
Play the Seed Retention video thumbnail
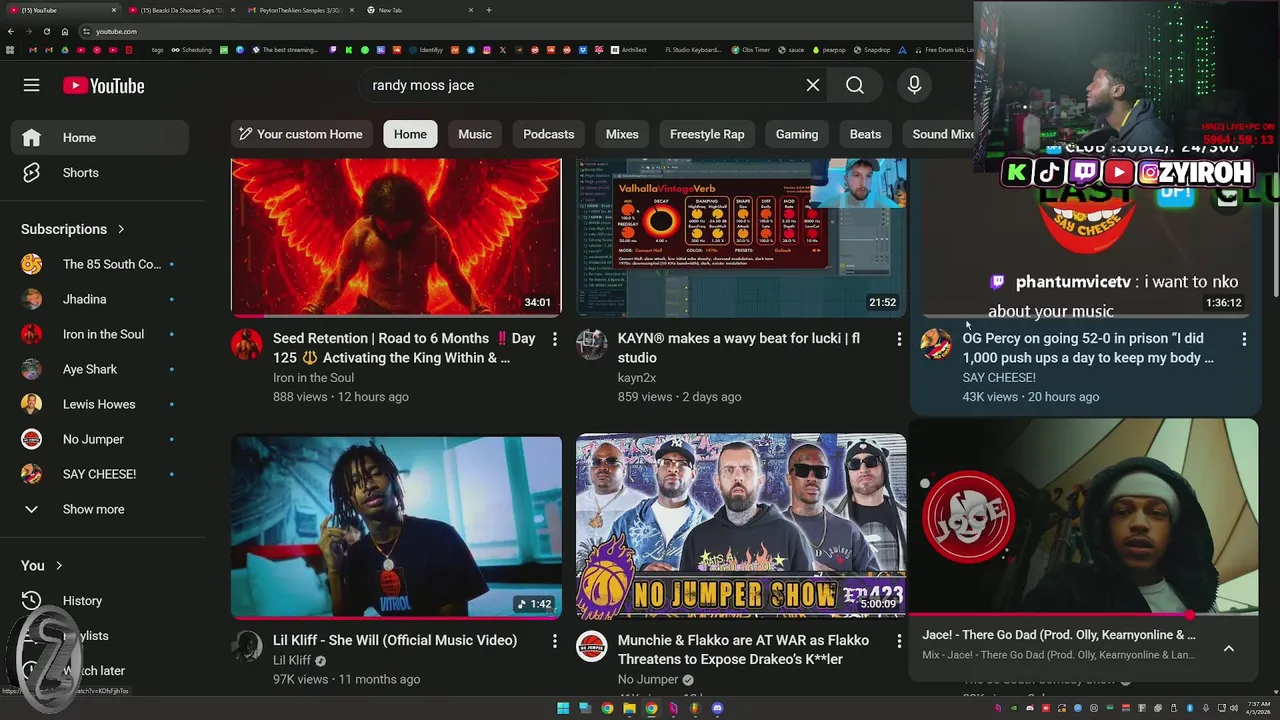click(x=396, y=237)
